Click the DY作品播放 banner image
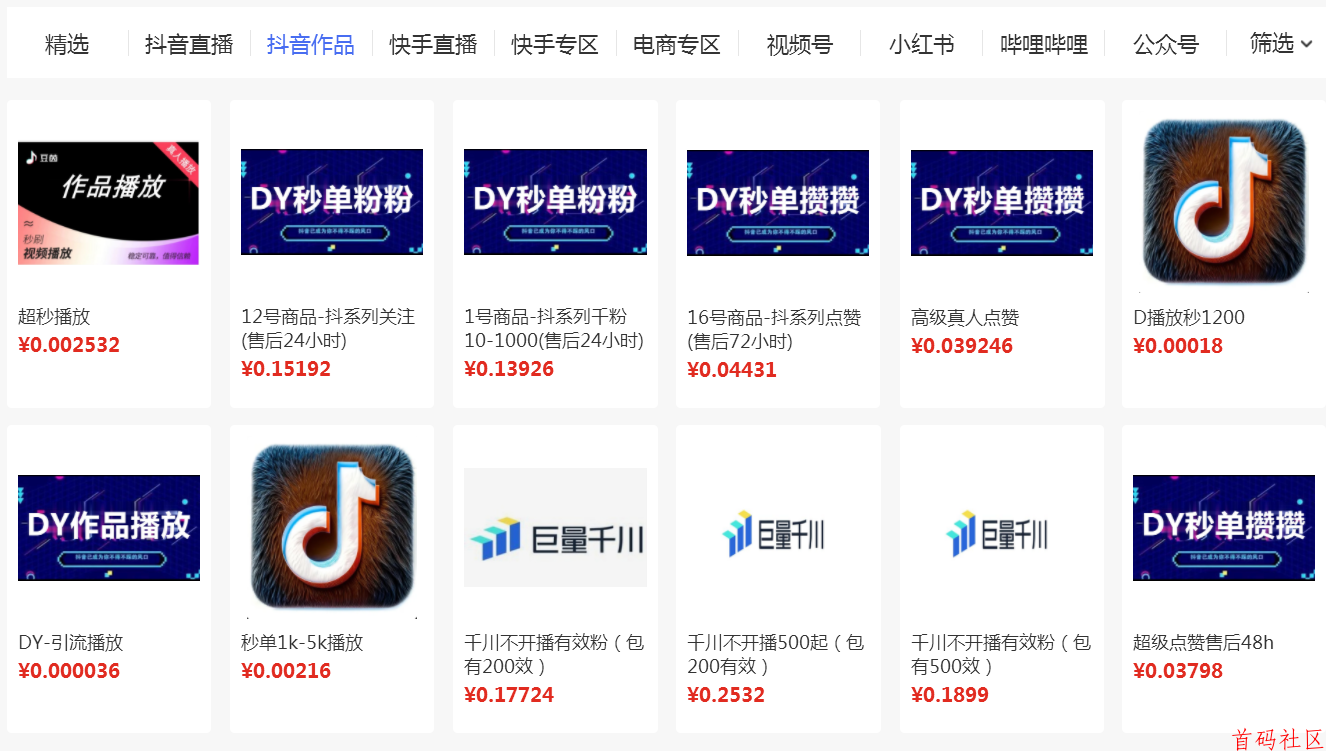Viewport: 1326px width, 751px height. point(108,528)
